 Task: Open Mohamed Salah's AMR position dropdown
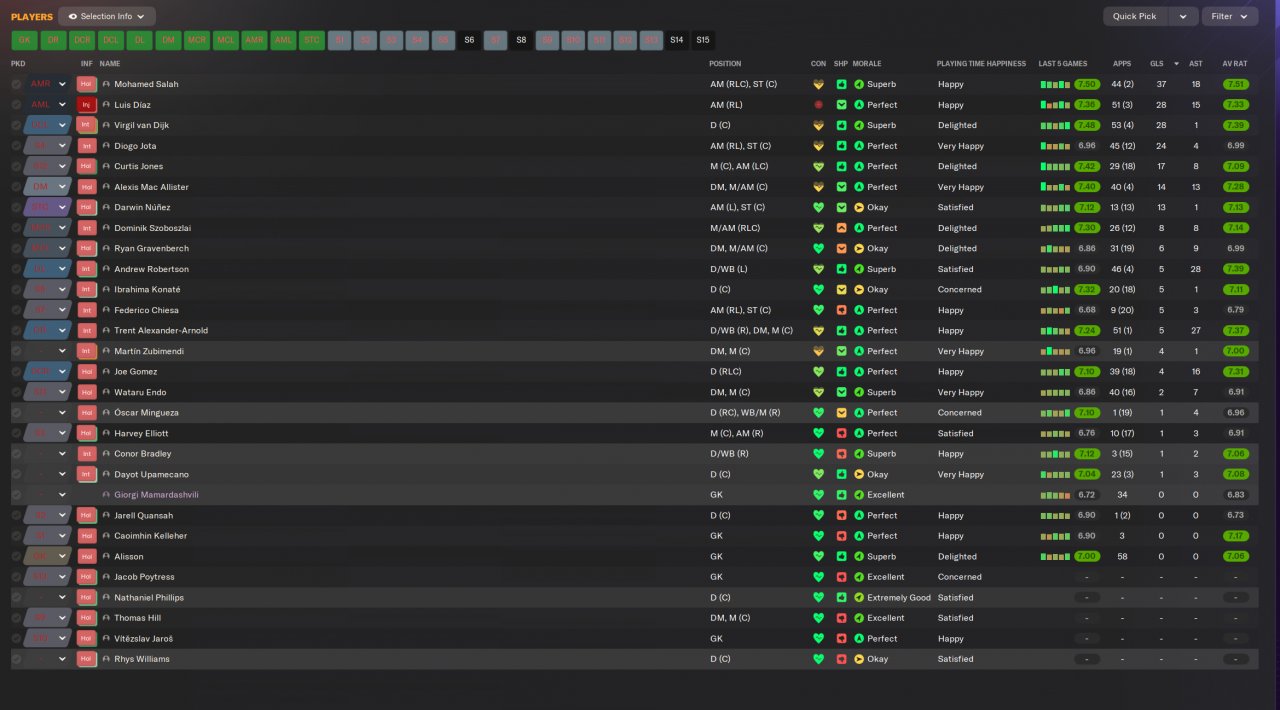[62, 84]
